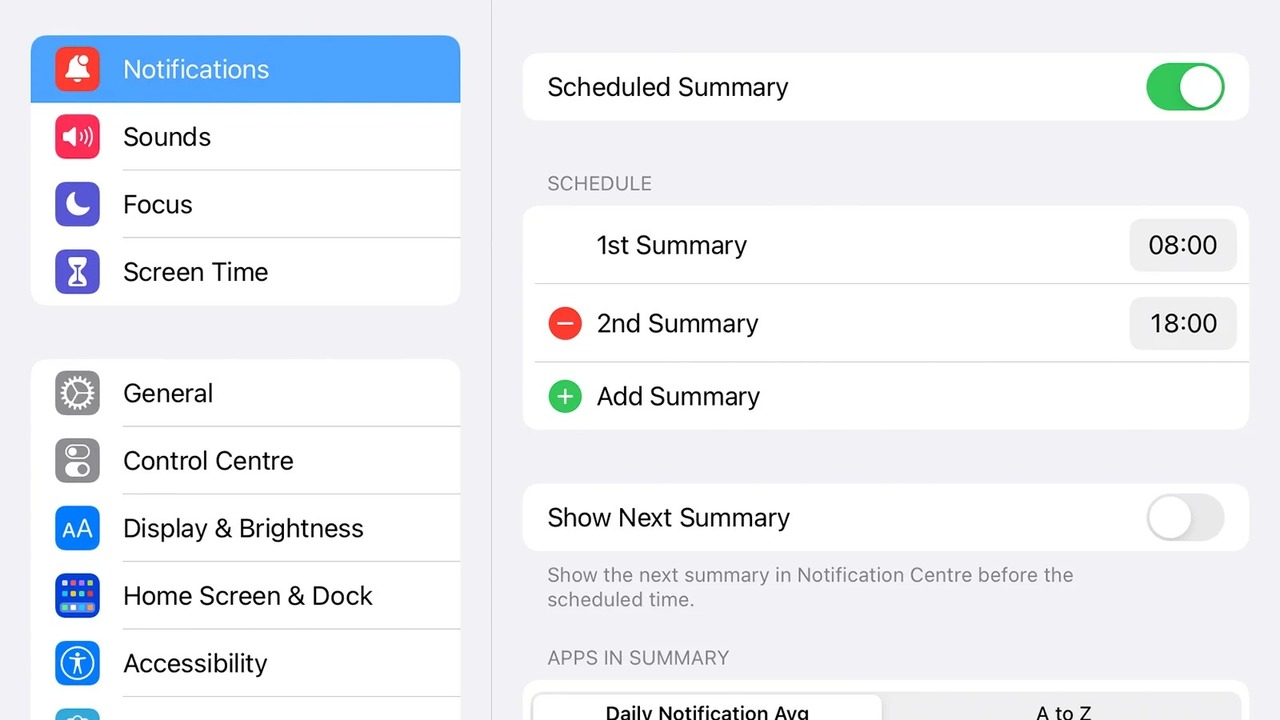Tap the Accessibility figure icon
1280x720 pixels.
pos(77,663)
